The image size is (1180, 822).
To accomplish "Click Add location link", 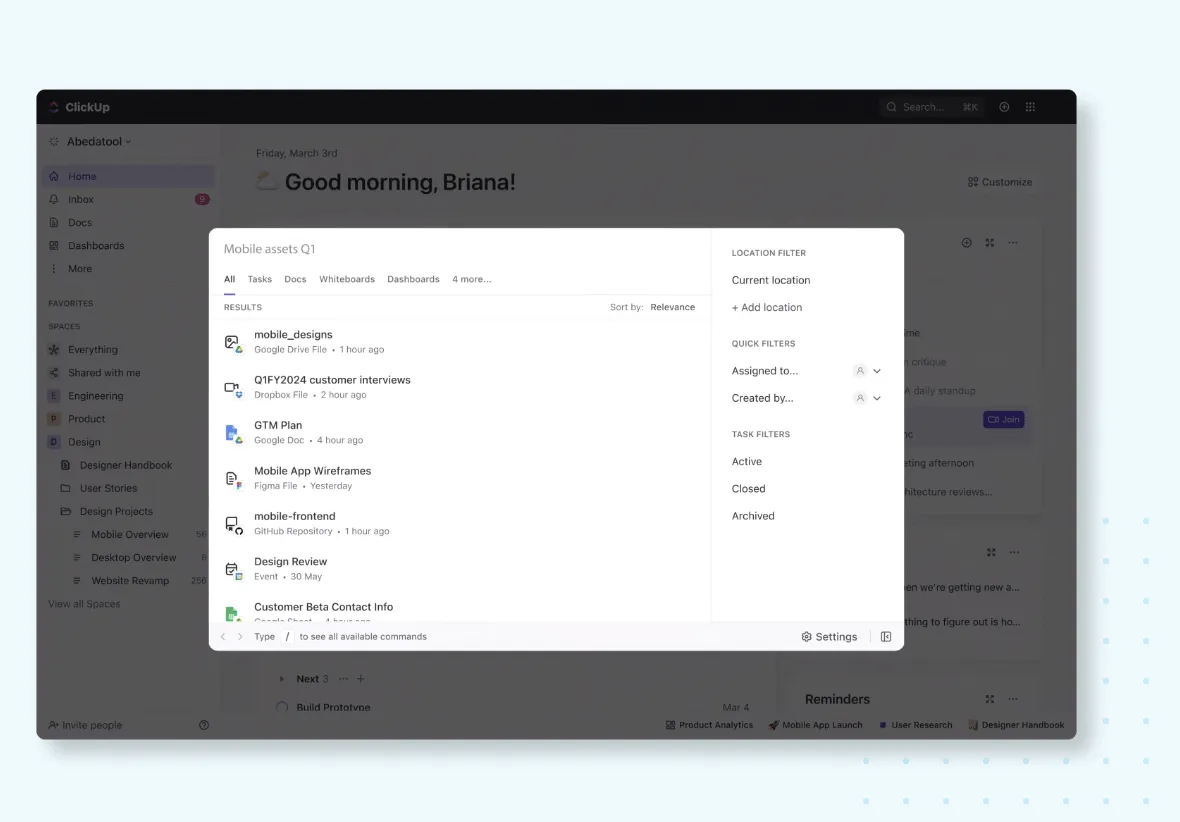I will tap(767, 307).
